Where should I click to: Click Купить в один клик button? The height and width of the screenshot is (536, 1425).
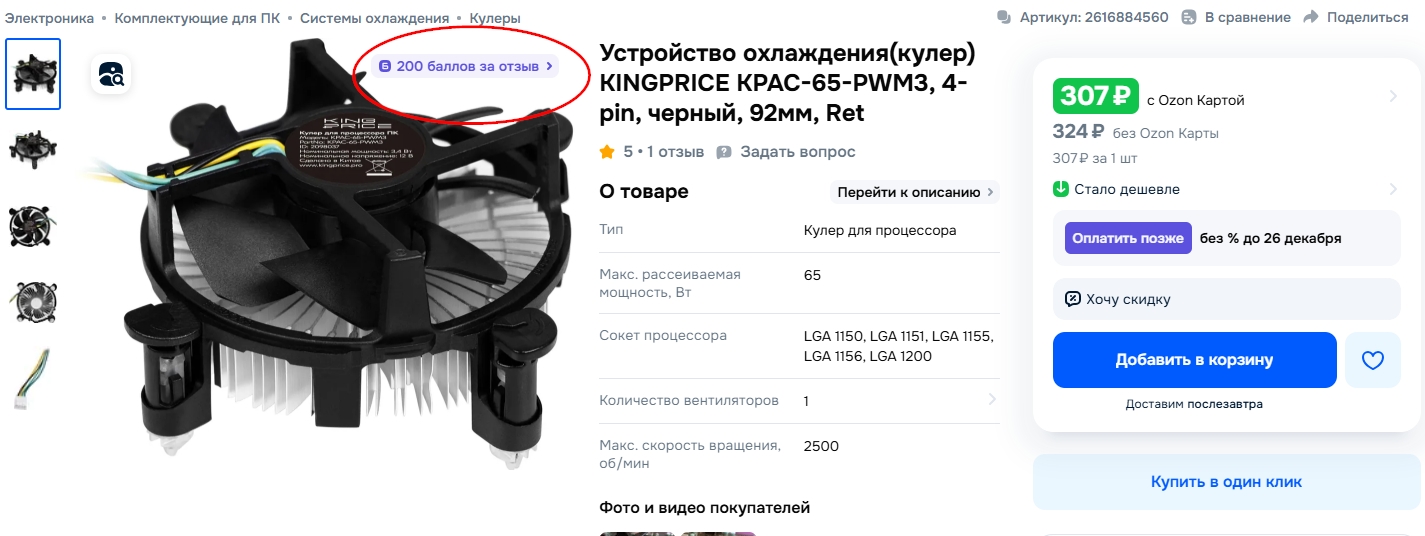tap(1227, 482)
